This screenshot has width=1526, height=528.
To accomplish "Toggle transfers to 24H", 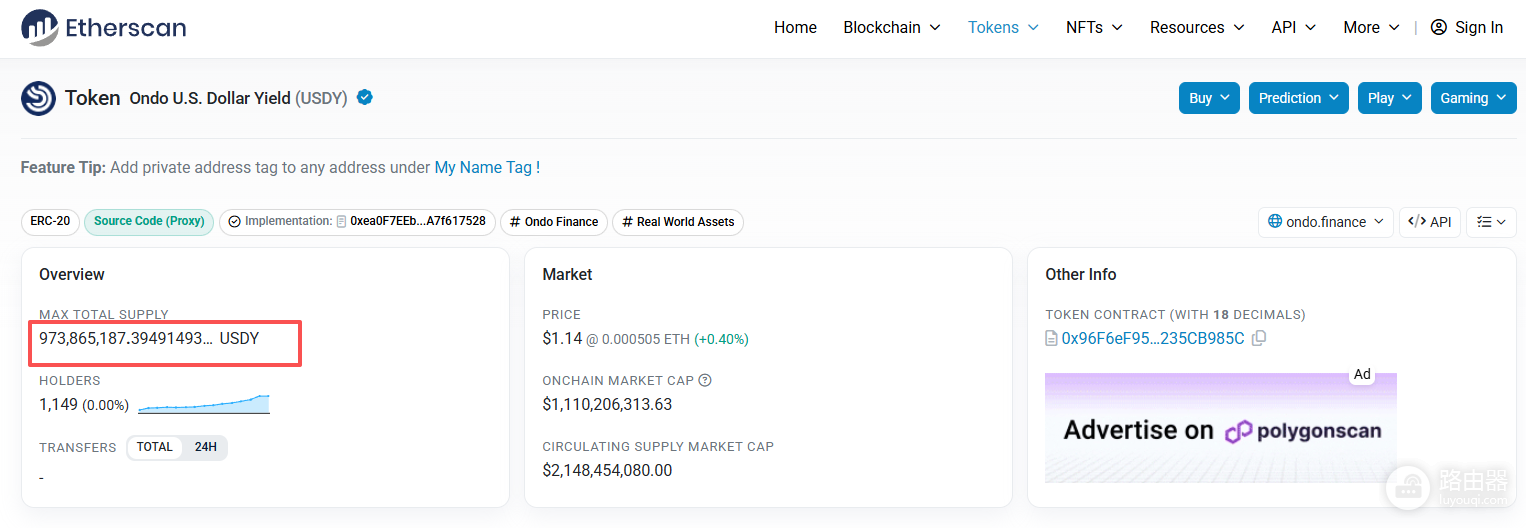I will pos(206,447).
